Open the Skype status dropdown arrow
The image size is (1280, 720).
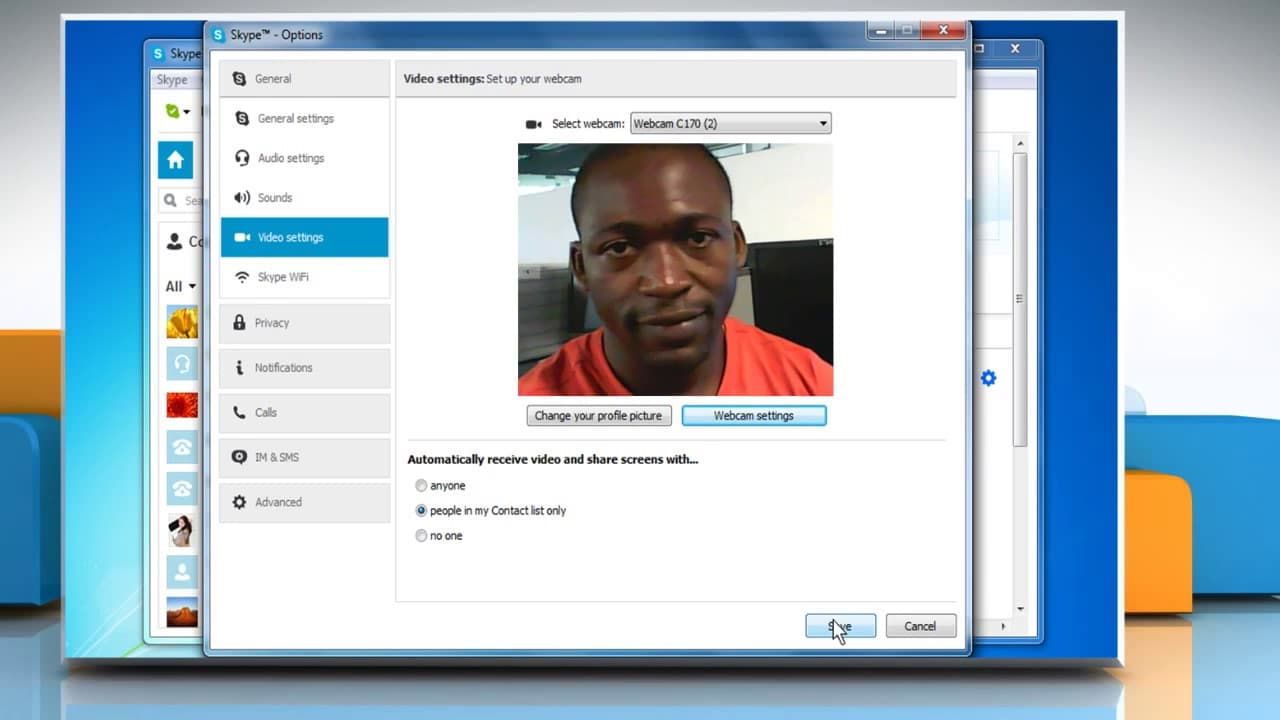click(x=186, y=112)
